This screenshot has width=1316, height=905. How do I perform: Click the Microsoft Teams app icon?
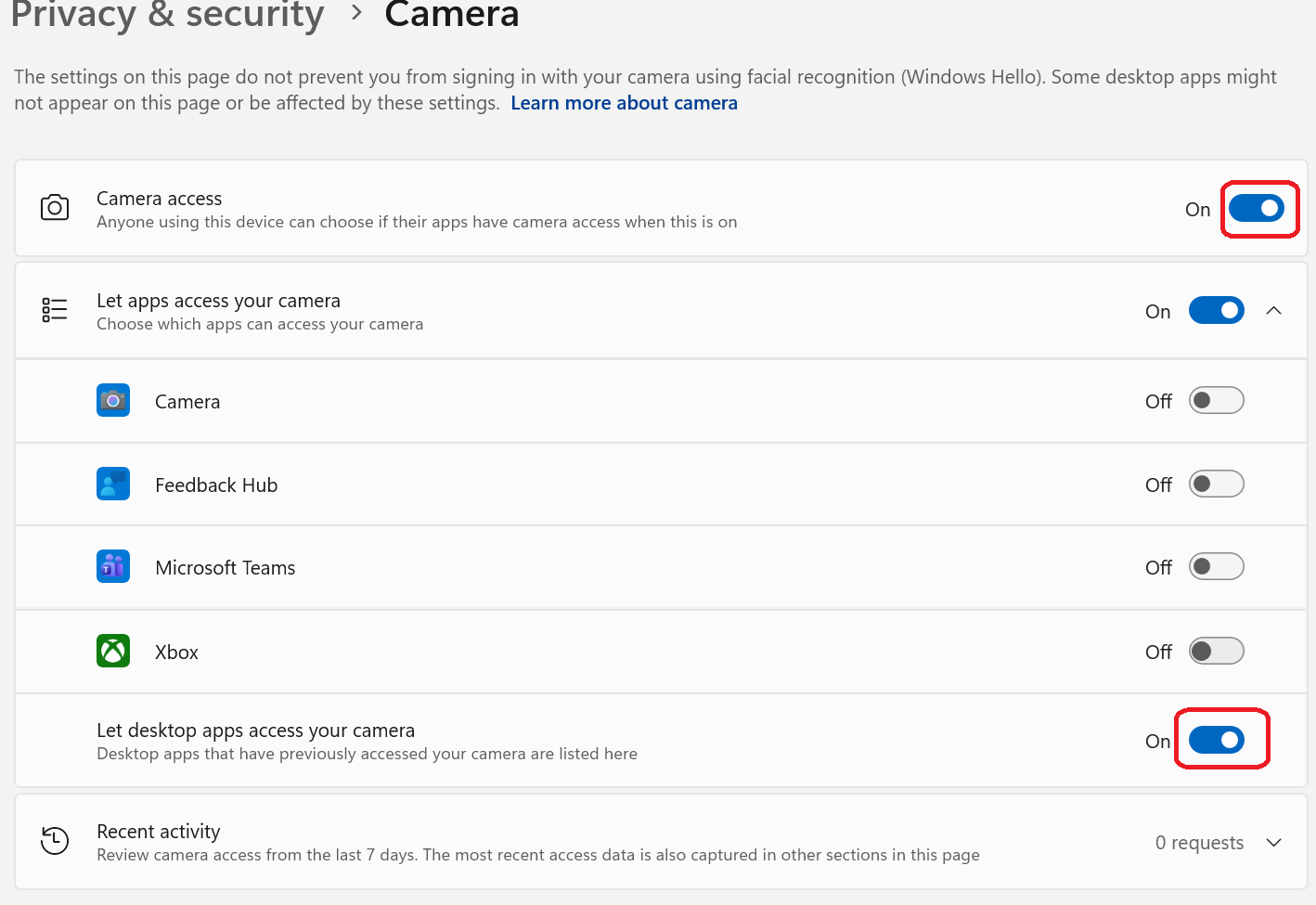[113, 566]
